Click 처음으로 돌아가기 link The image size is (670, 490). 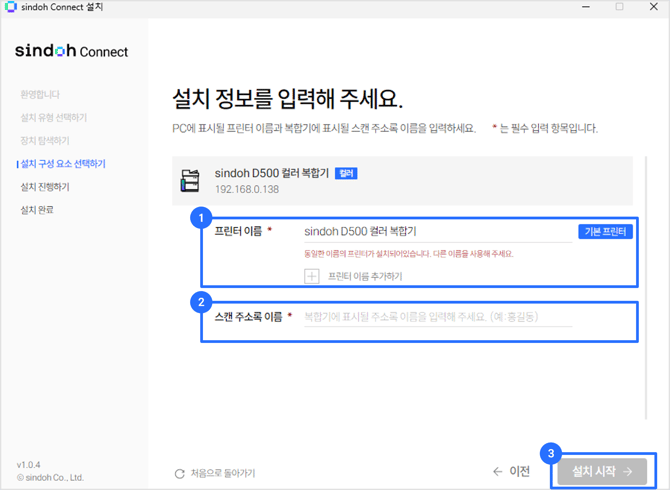[223, 473]
